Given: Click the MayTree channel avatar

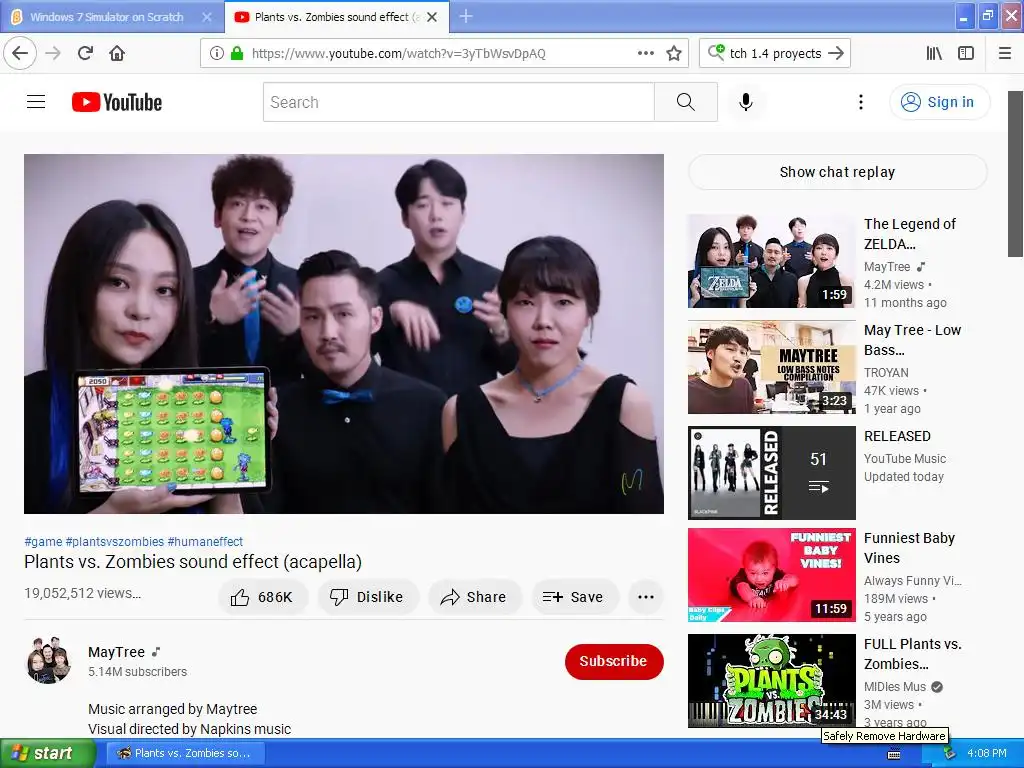Looking at the screenshot, I should [48, 660].
